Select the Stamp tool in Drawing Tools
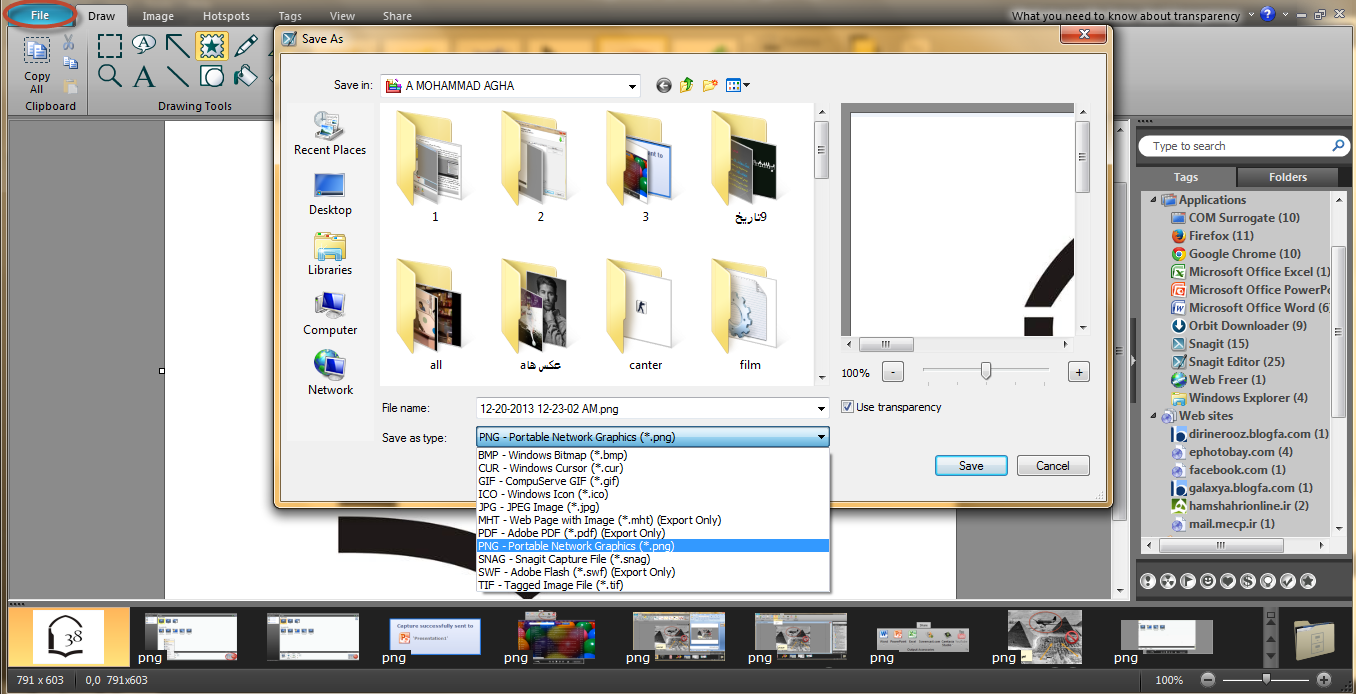The image size is (1356, 694). pos(211,45)
